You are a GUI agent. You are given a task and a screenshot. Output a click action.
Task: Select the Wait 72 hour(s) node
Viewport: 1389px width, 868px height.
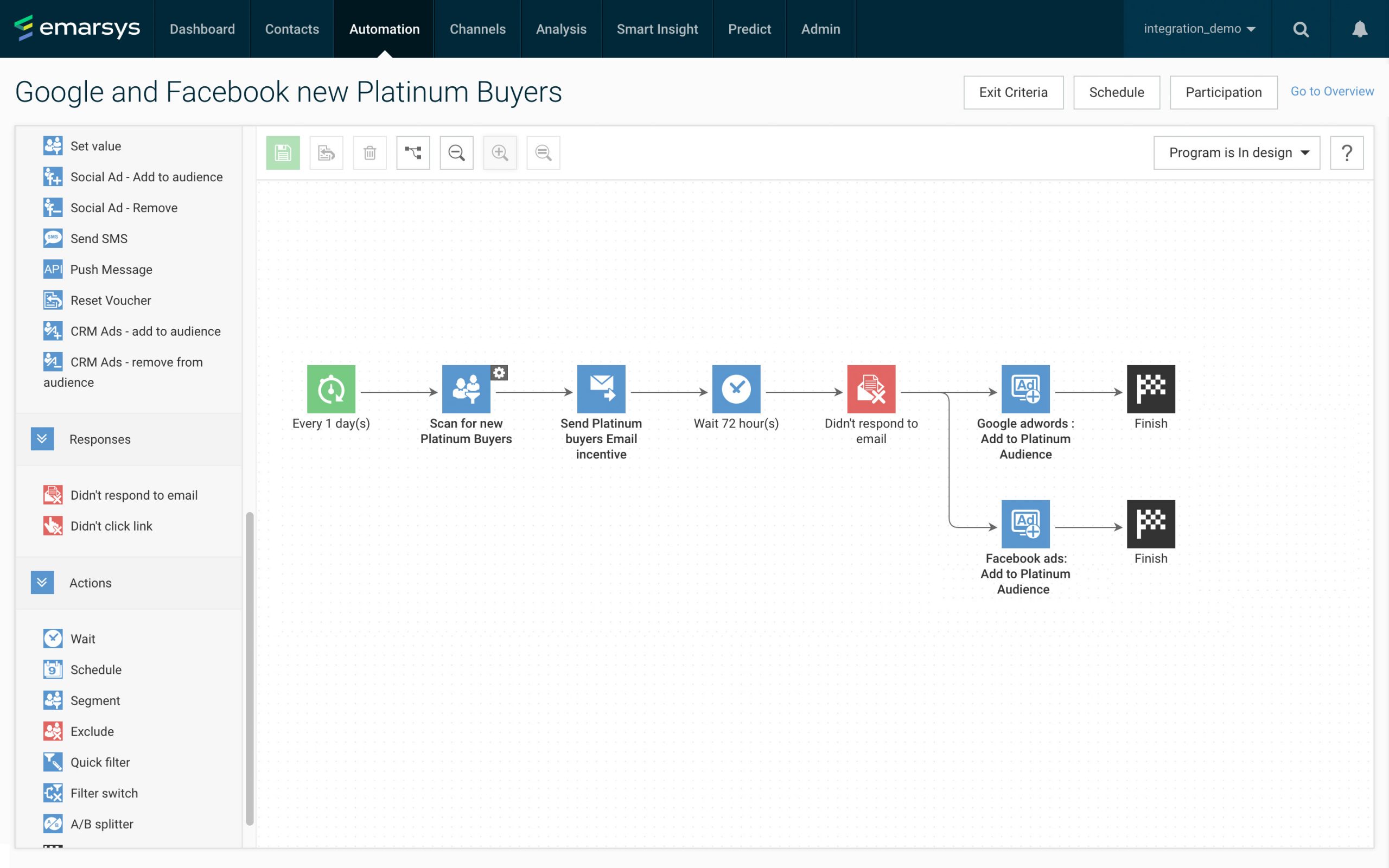pyautogui.click(x=736, y=388)
